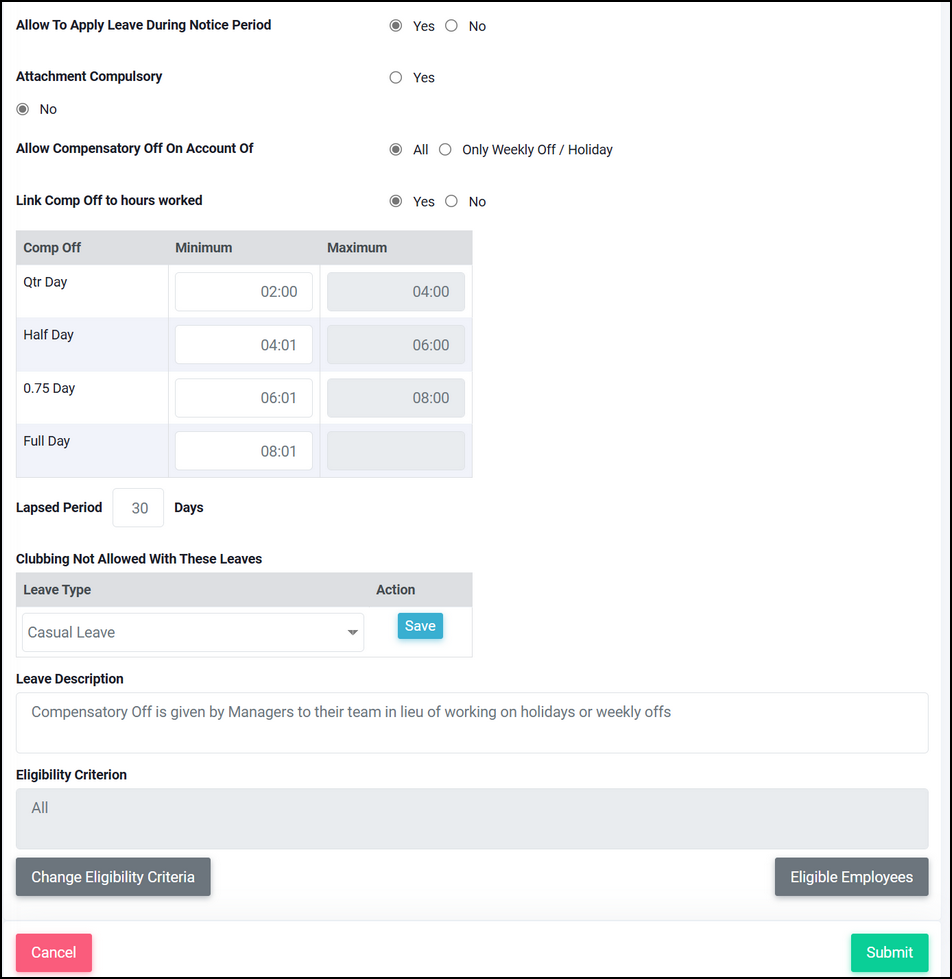This screenshot has height=979, width=952.
Task: Select No for leave during notice period
Action: (x=451, y=26)
